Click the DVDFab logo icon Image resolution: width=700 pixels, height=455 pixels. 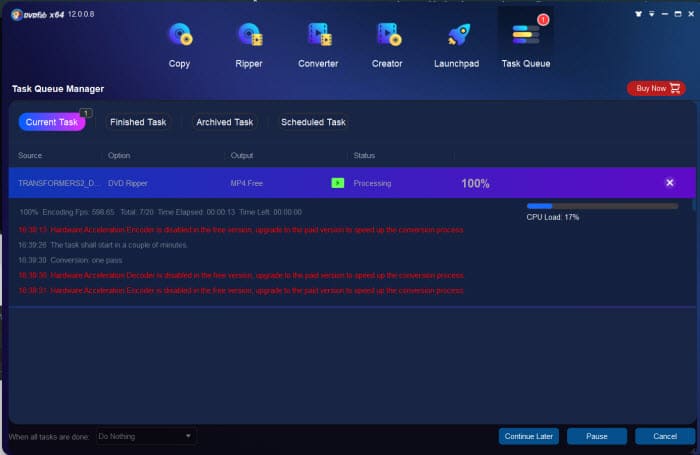17,15
